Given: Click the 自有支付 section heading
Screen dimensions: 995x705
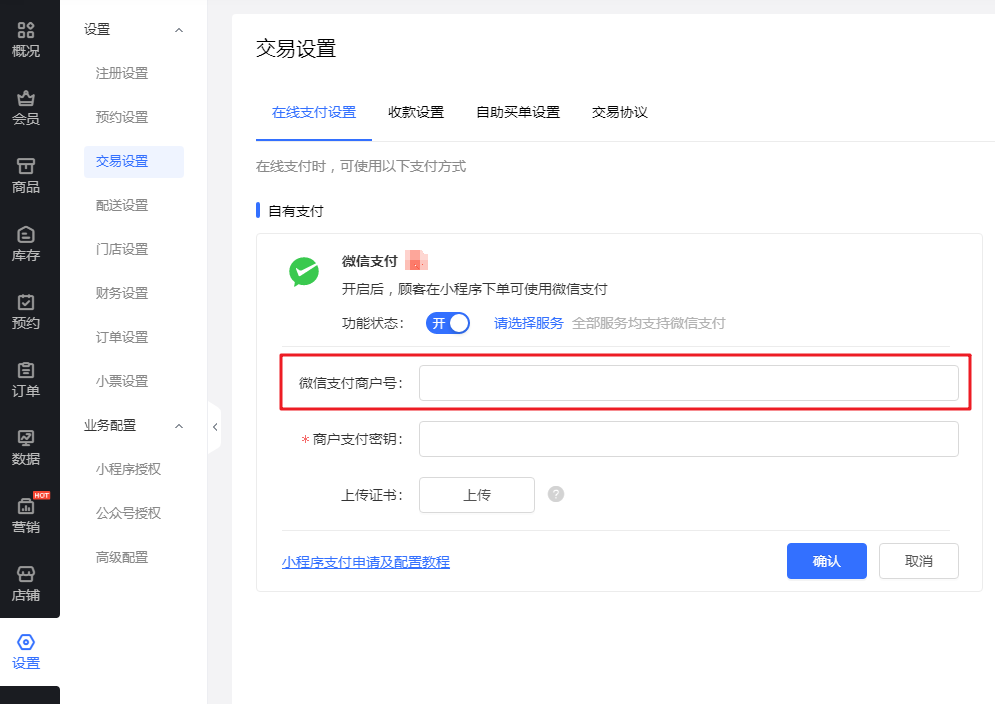Looking at the screenshot, I should click(296, 211).
